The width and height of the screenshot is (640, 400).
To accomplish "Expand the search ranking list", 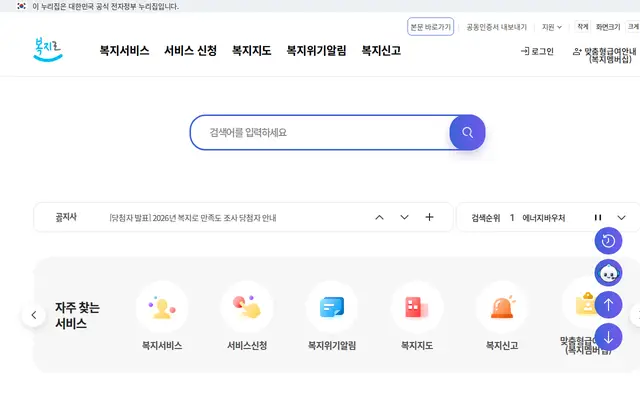I will (621, 218).
